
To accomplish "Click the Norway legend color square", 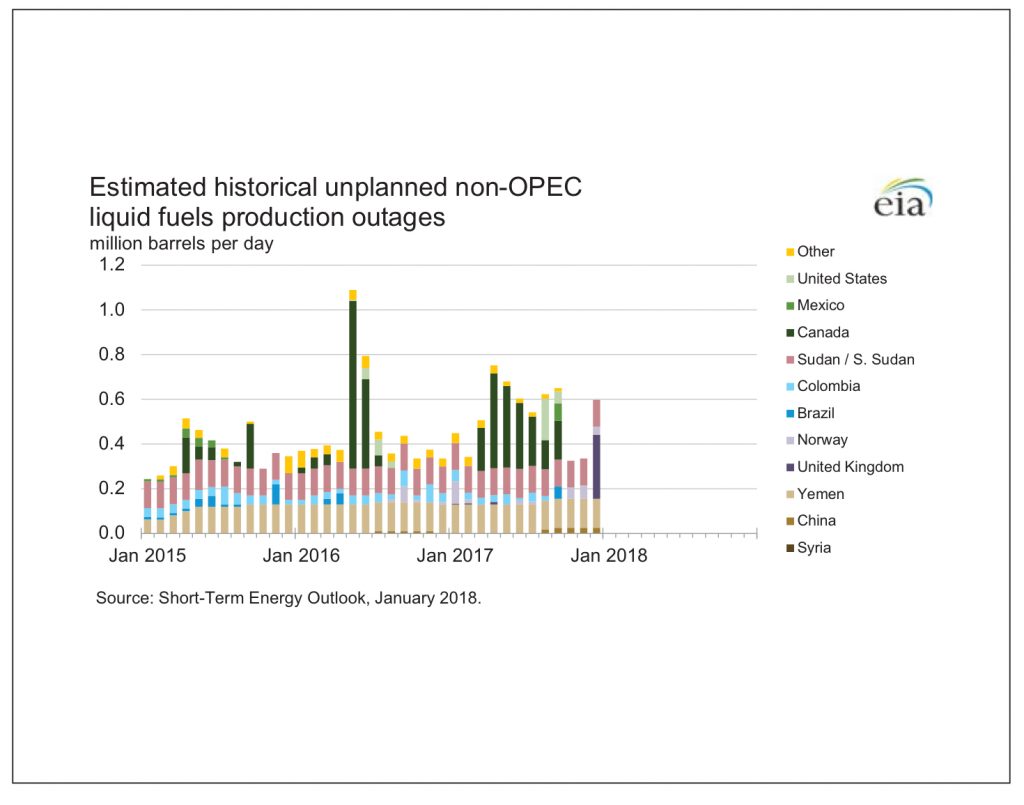I will pyautogui.click(x=789, y=440).
